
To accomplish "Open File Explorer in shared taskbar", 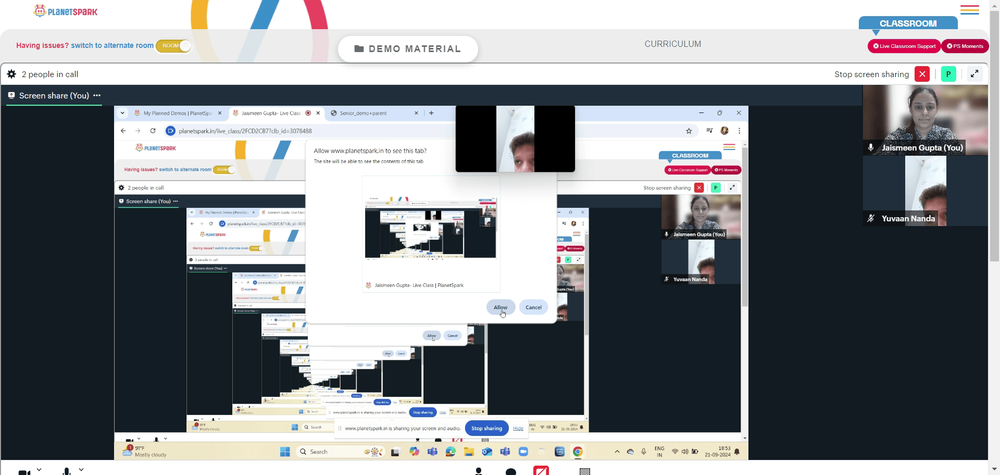I will (469, 451).
